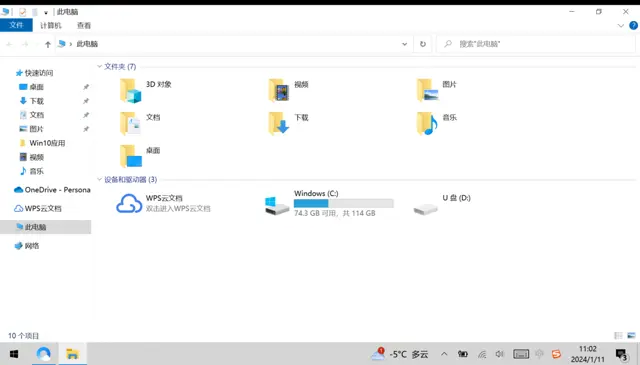The image size is (640, 365).
Task: Select the 下载 folder icon in main pane
Action: coord(279,124)
